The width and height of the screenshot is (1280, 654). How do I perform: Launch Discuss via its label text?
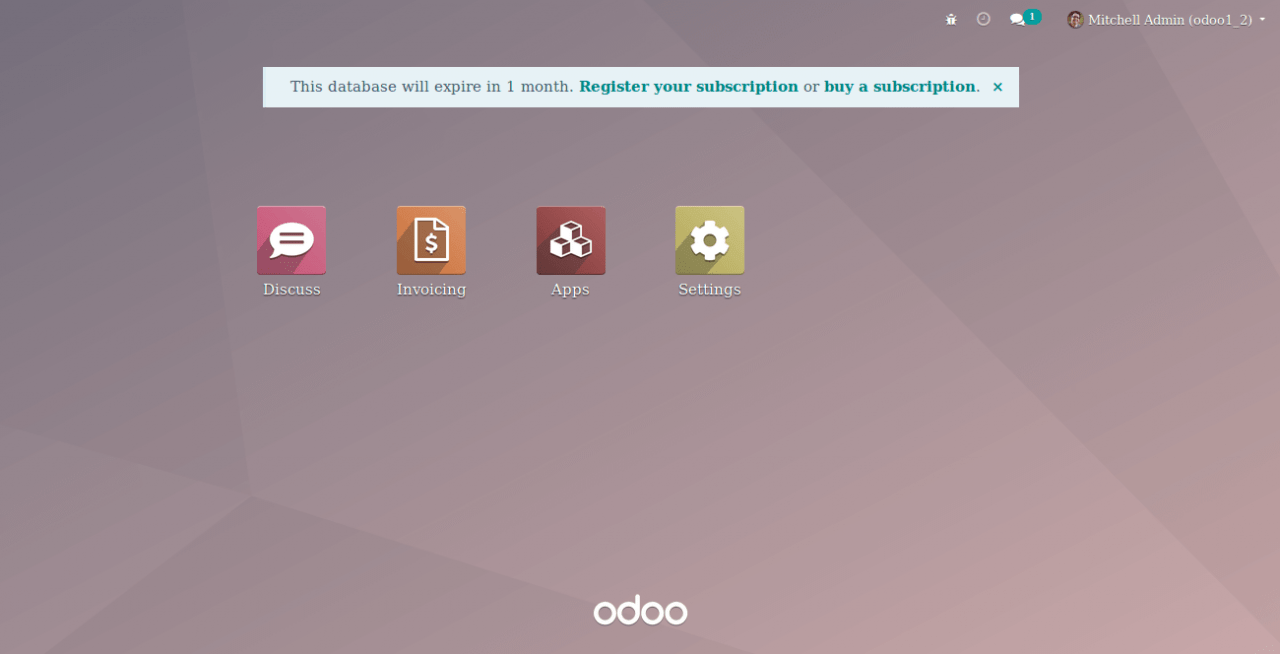point(291,289)
